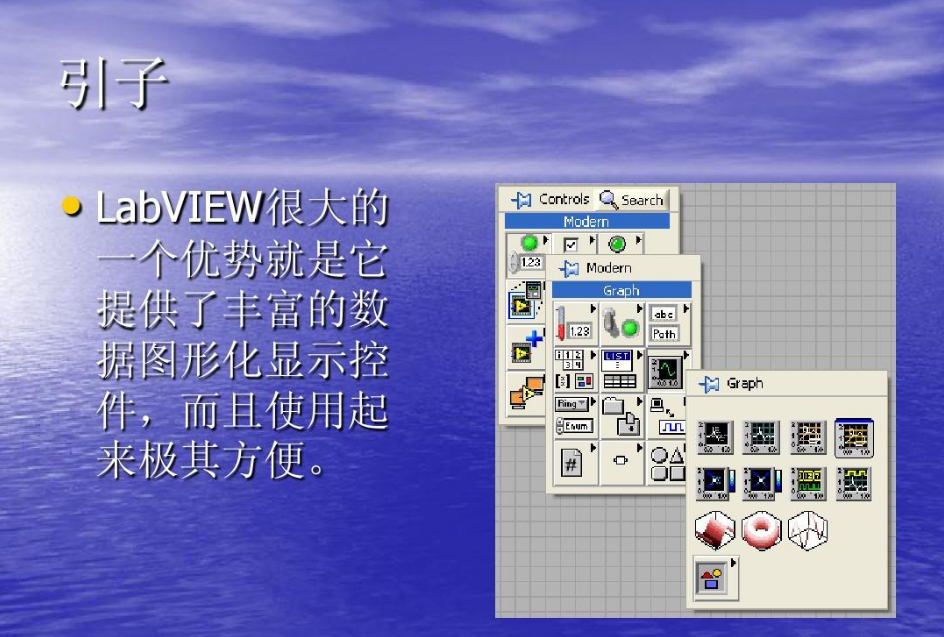Open the Containers folder tile

[x=621, y=415]
